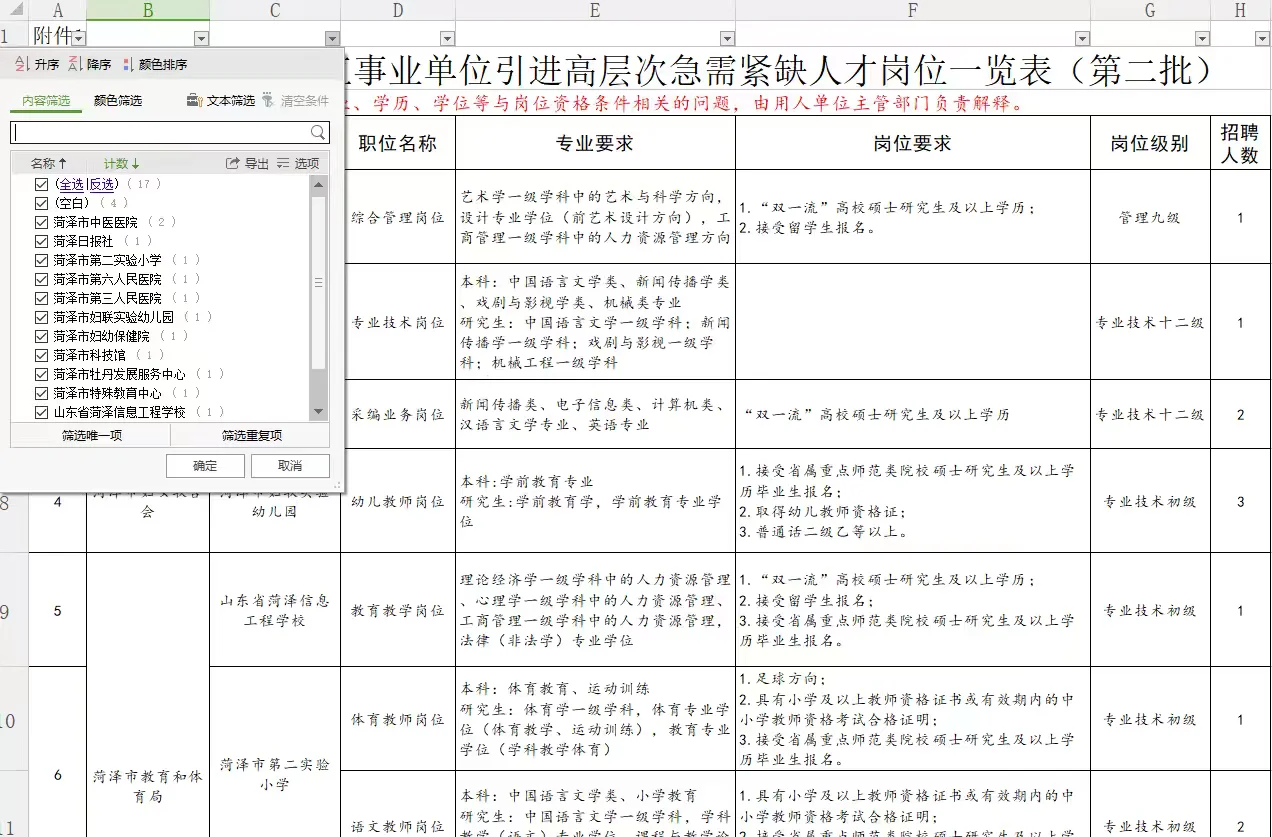Viewport: 1272px width, 837px height.
Task: Click the filter list scrollbar thumb
Action: (x=319, y=283)
